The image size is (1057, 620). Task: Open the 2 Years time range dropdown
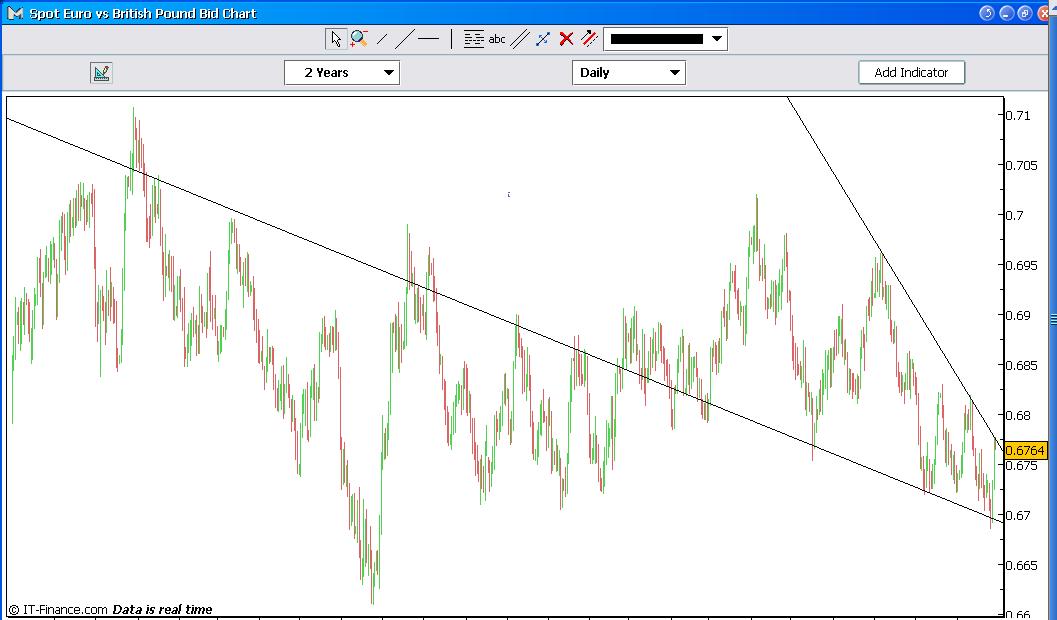click(342, 72)
